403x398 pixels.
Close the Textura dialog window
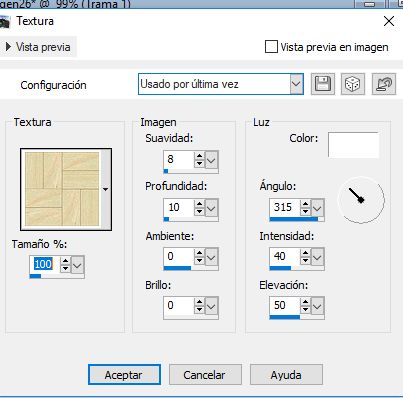point(389,21)
